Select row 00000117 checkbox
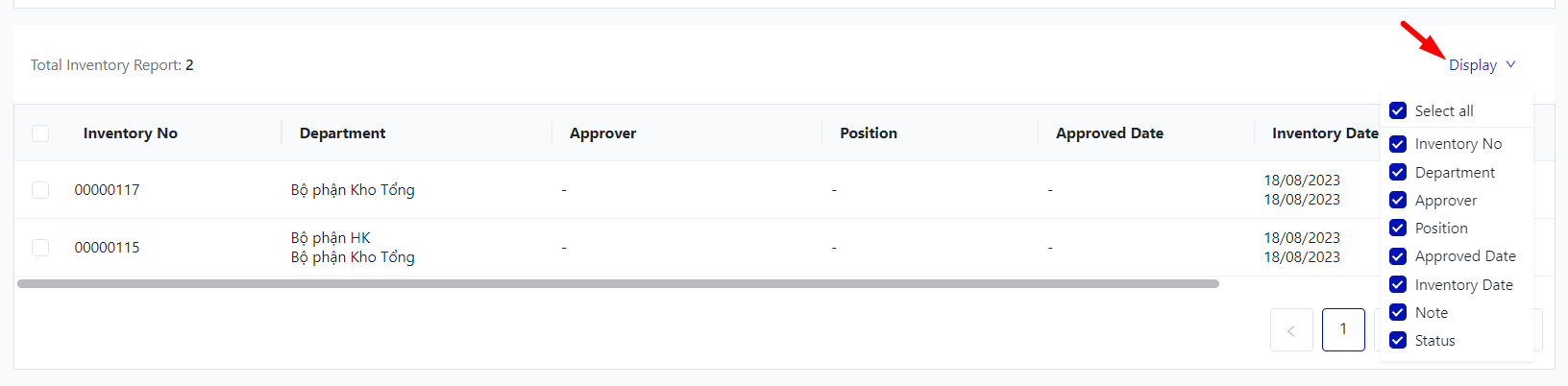 (x=40, y=190)
